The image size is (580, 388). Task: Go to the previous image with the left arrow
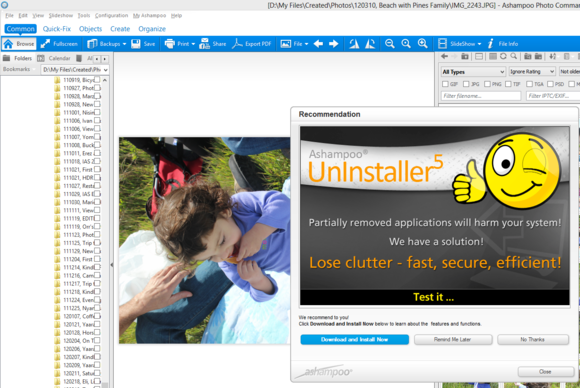(x=318, y=44)
